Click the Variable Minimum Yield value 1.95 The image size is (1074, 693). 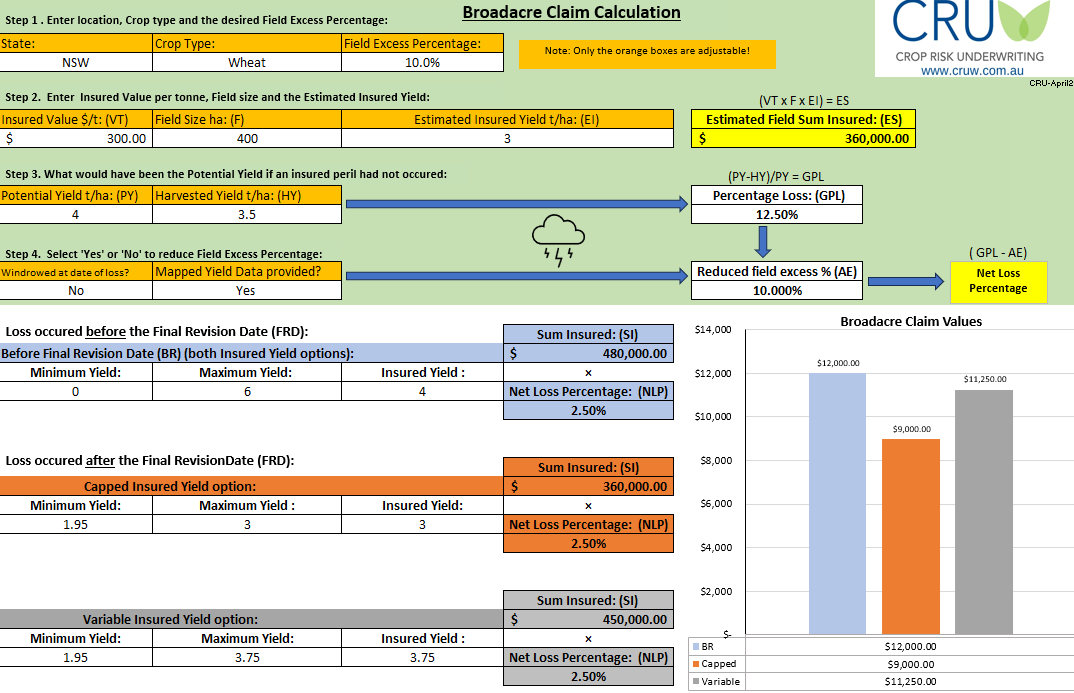[x=76, y=657]
